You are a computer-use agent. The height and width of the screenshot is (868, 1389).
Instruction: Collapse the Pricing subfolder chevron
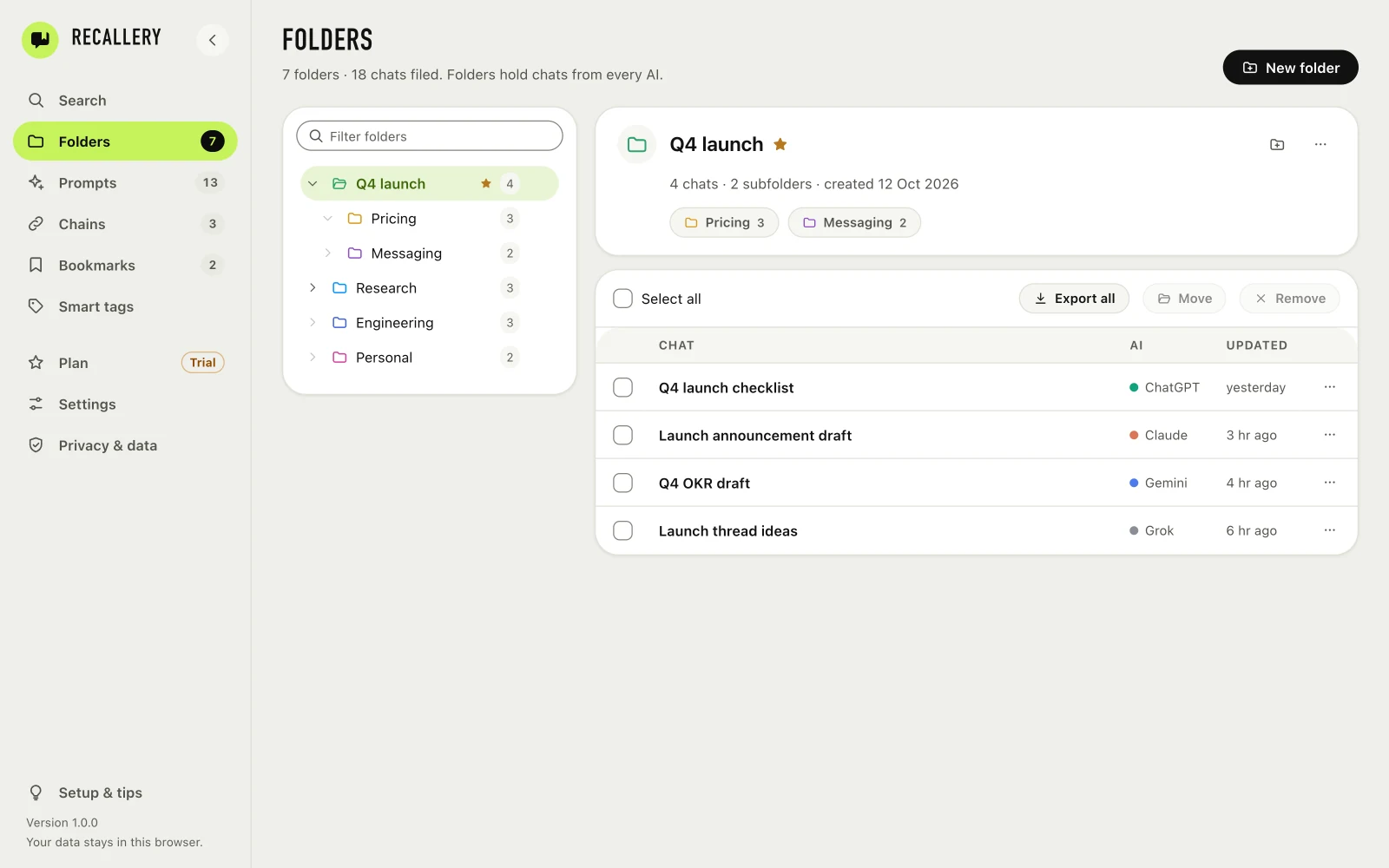(x=327, y=218)
